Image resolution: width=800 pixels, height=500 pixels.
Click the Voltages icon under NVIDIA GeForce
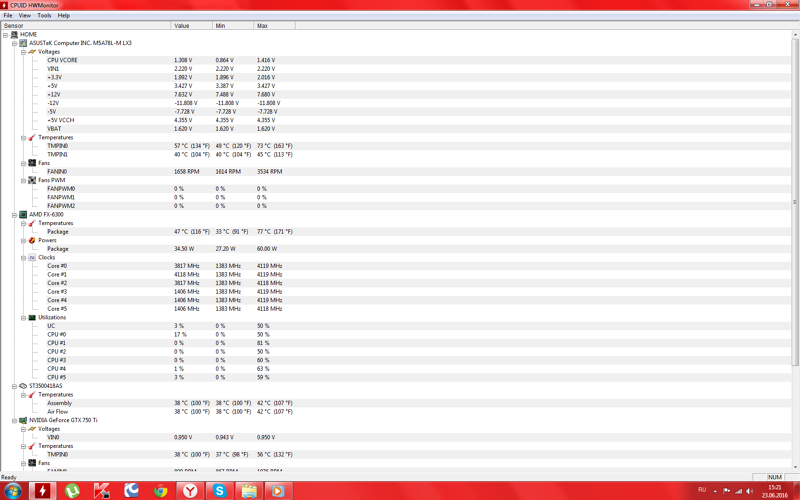(32, 429)
